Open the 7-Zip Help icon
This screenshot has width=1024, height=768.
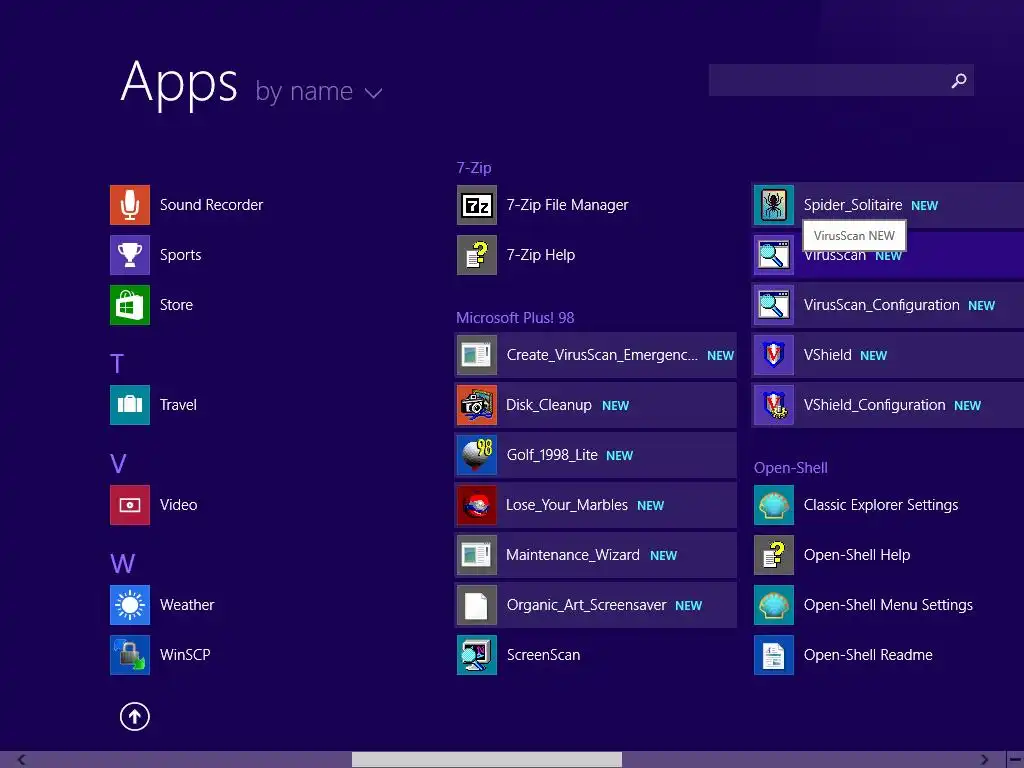click(x=477, y=255)
